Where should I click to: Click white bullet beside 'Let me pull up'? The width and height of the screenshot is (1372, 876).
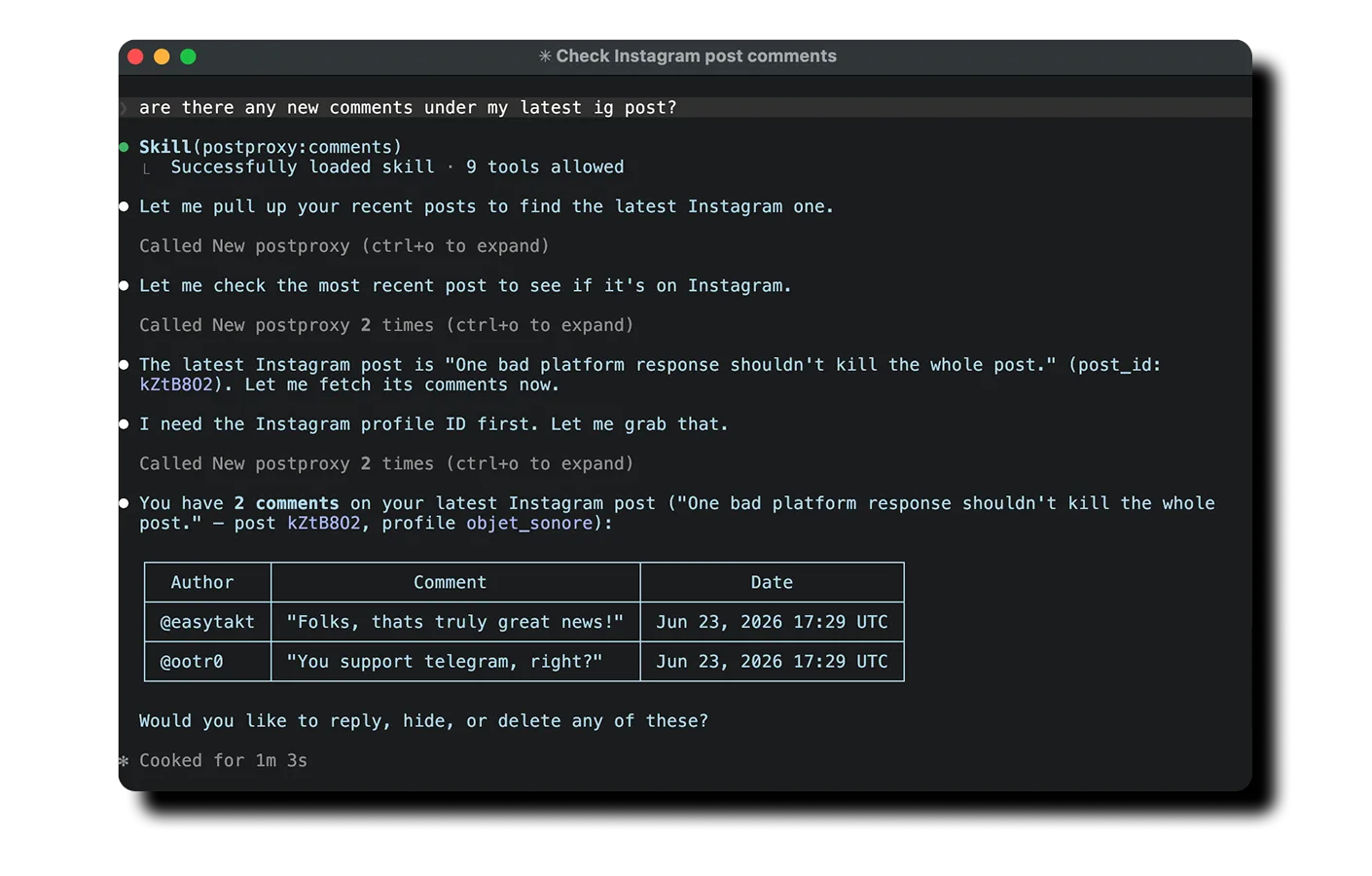pos(124,206)
